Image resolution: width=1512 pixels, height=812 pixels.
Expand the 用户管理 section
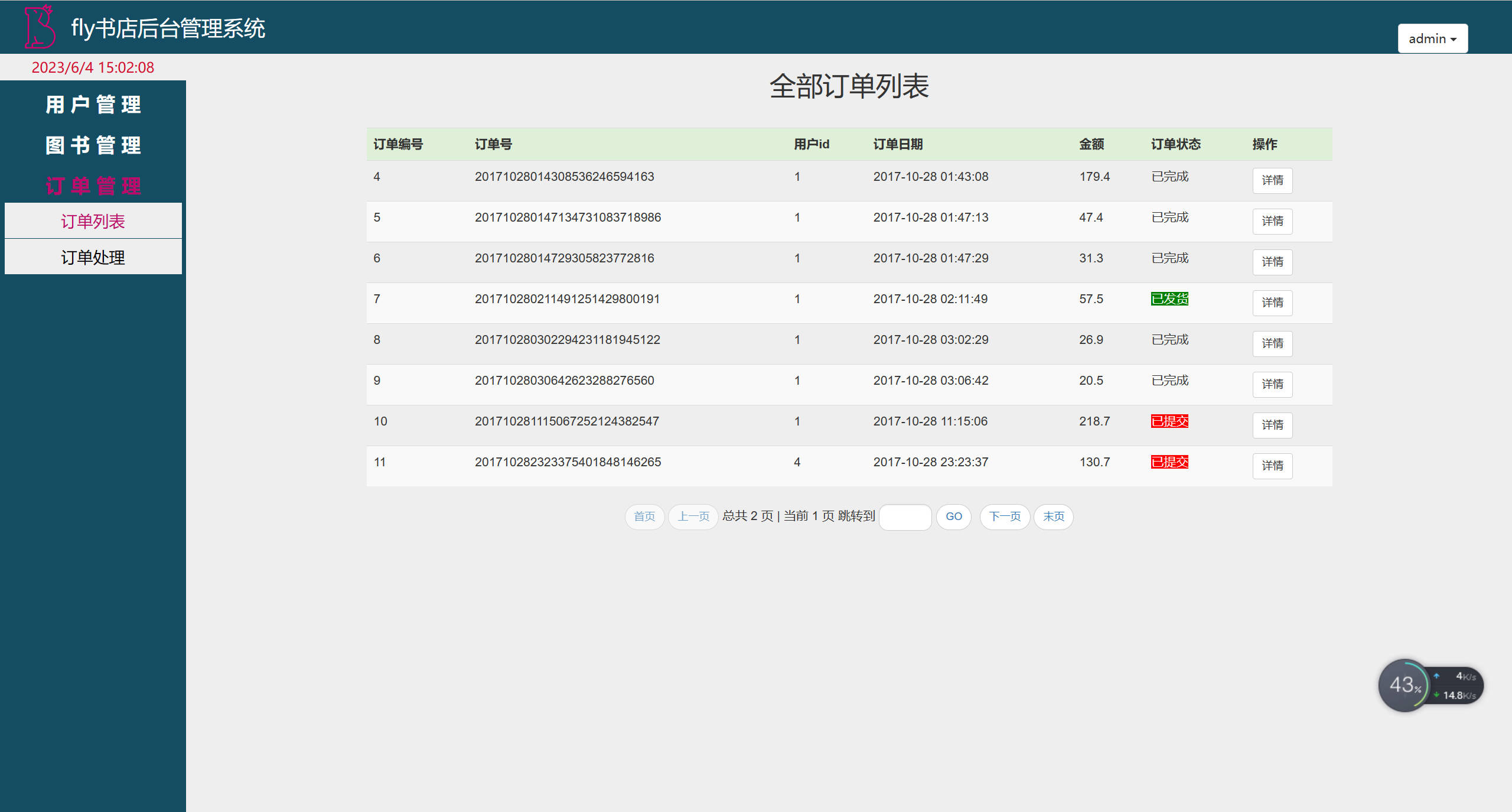(x=93, y=105)
